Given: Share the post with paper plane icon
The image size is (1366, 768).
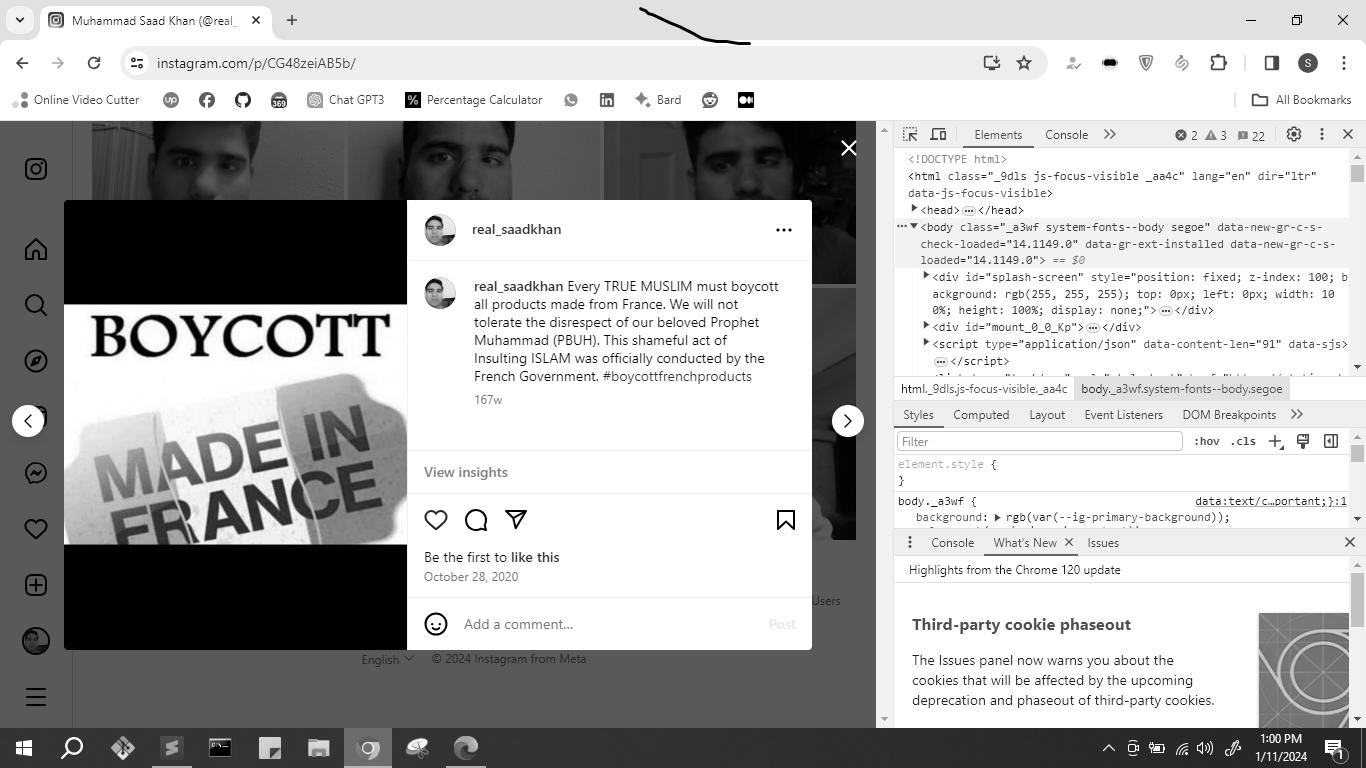Looking at the screenshot, I should pos(516,519).
